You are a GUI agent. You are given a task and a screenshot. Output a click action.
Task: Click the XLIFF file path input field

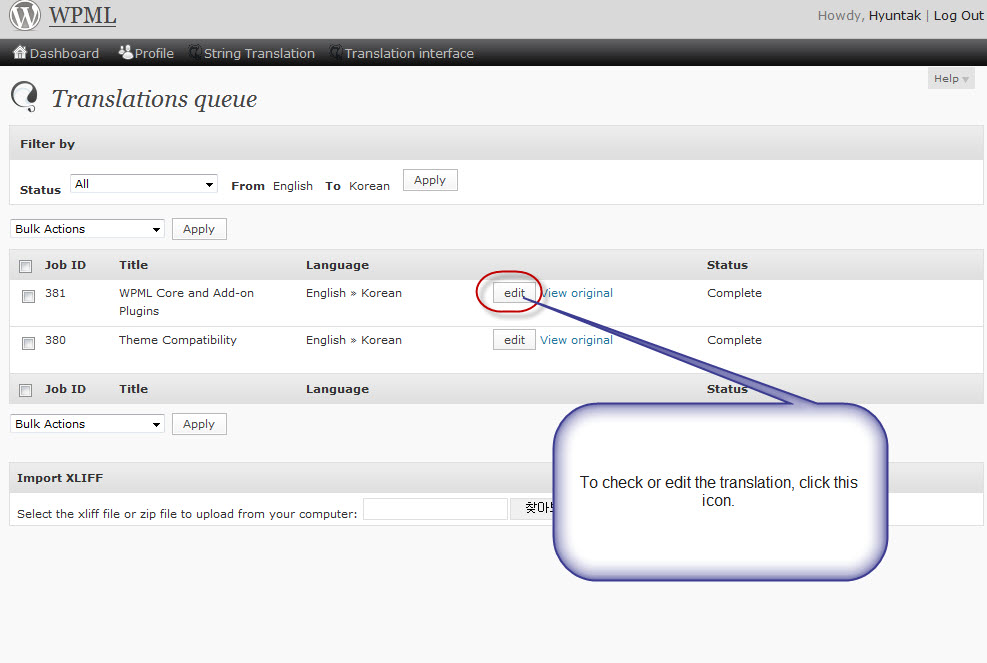(436, 509)
